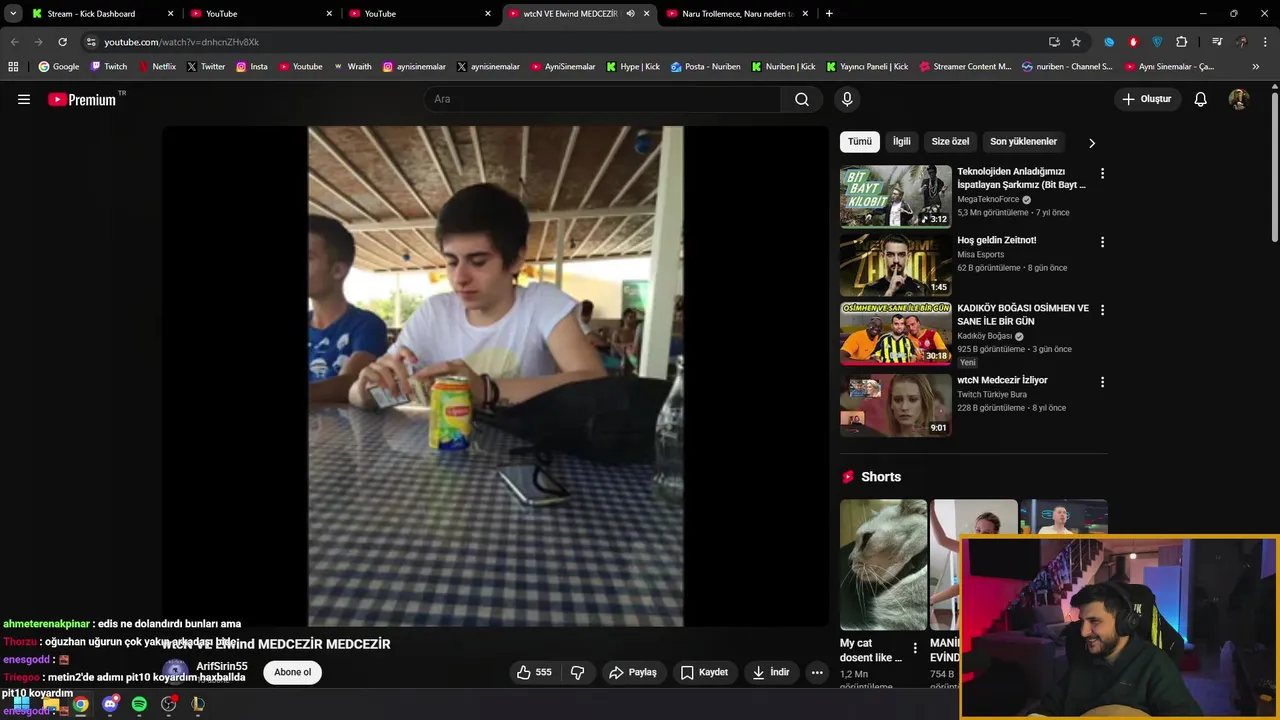Open MegaTeknoForce channel name
This screenshot has width=1280, height=720.
[988, 199]
